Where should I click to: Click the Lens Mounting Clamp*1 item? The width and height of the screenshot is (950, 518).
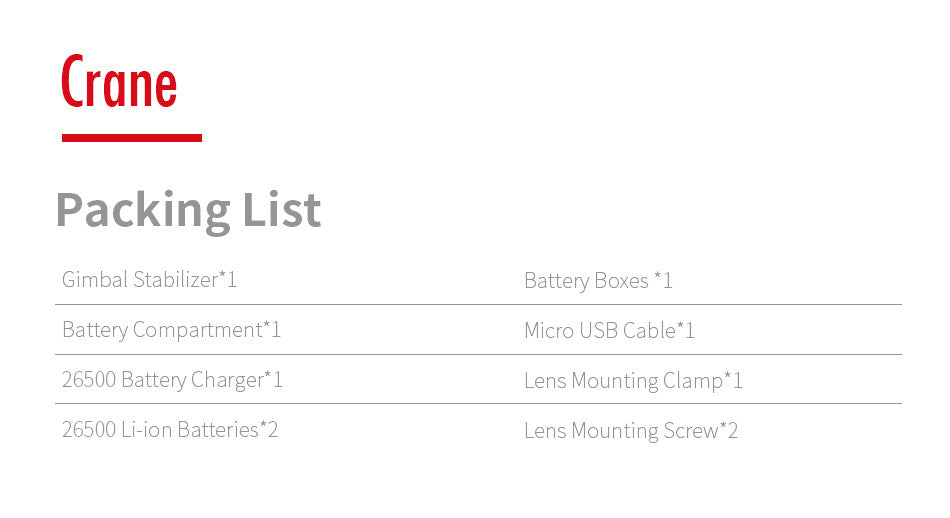pyautogui.click(x=633, y=381)
